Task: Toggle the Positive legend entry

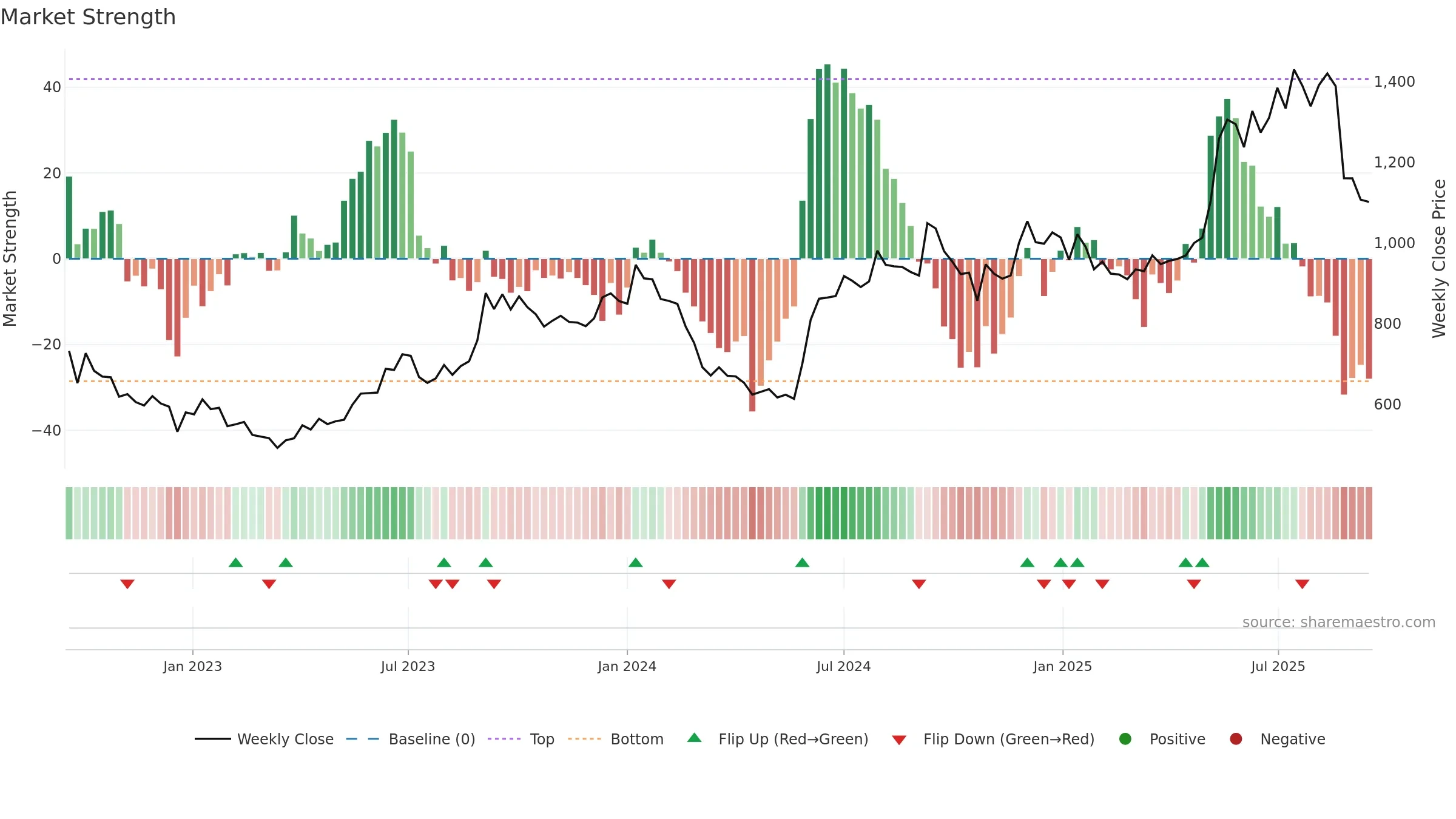Action: [x=1162, y=739]
